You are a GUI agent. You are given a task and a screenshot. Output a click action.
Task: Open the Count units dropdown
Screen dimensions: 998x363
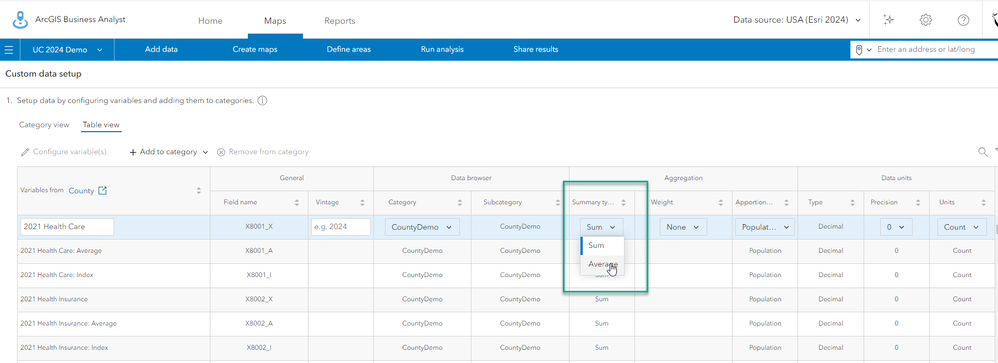(x=962, y=227)
